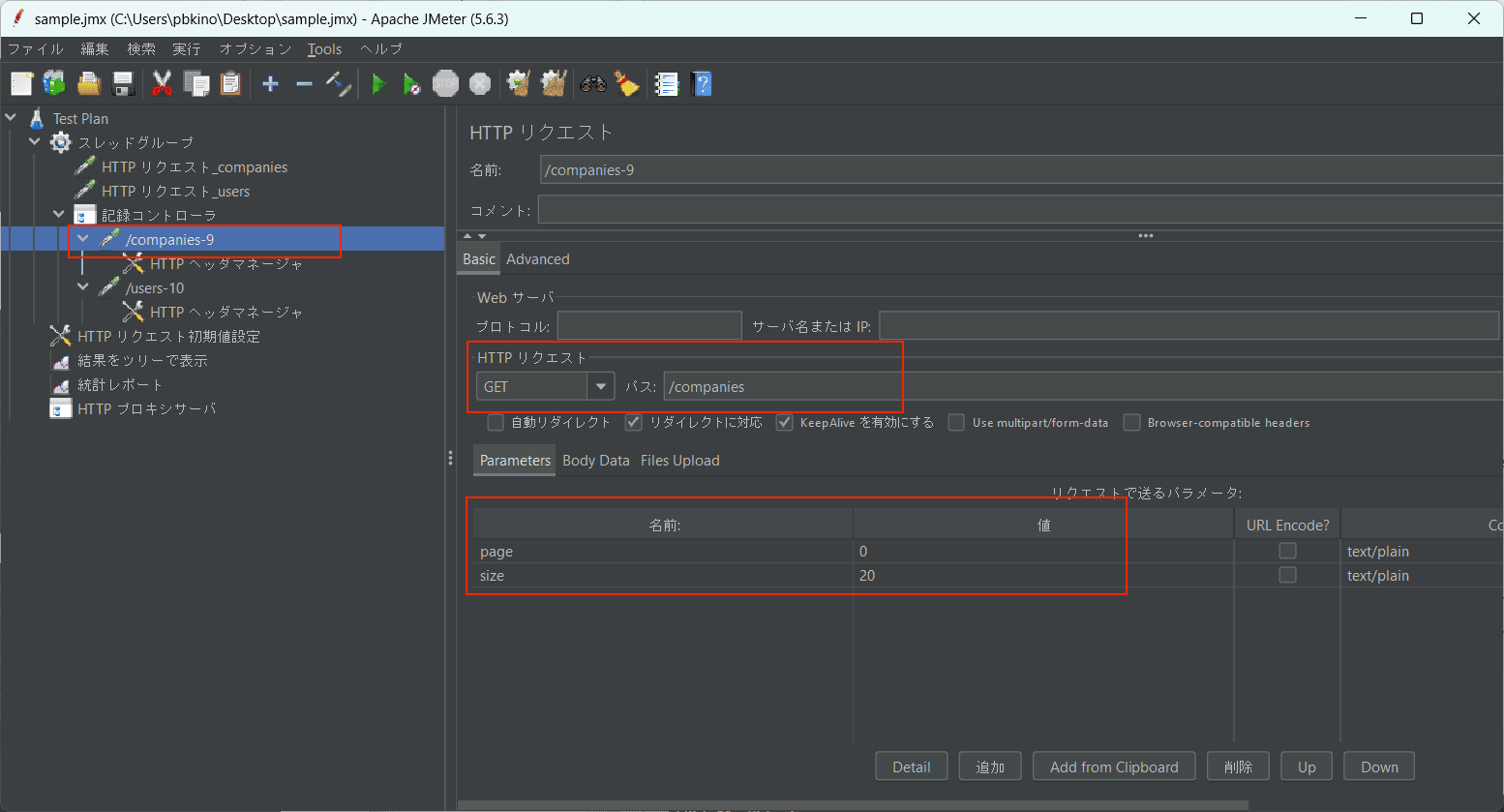
Task: Click the Up button
Action: (1307, 767)
